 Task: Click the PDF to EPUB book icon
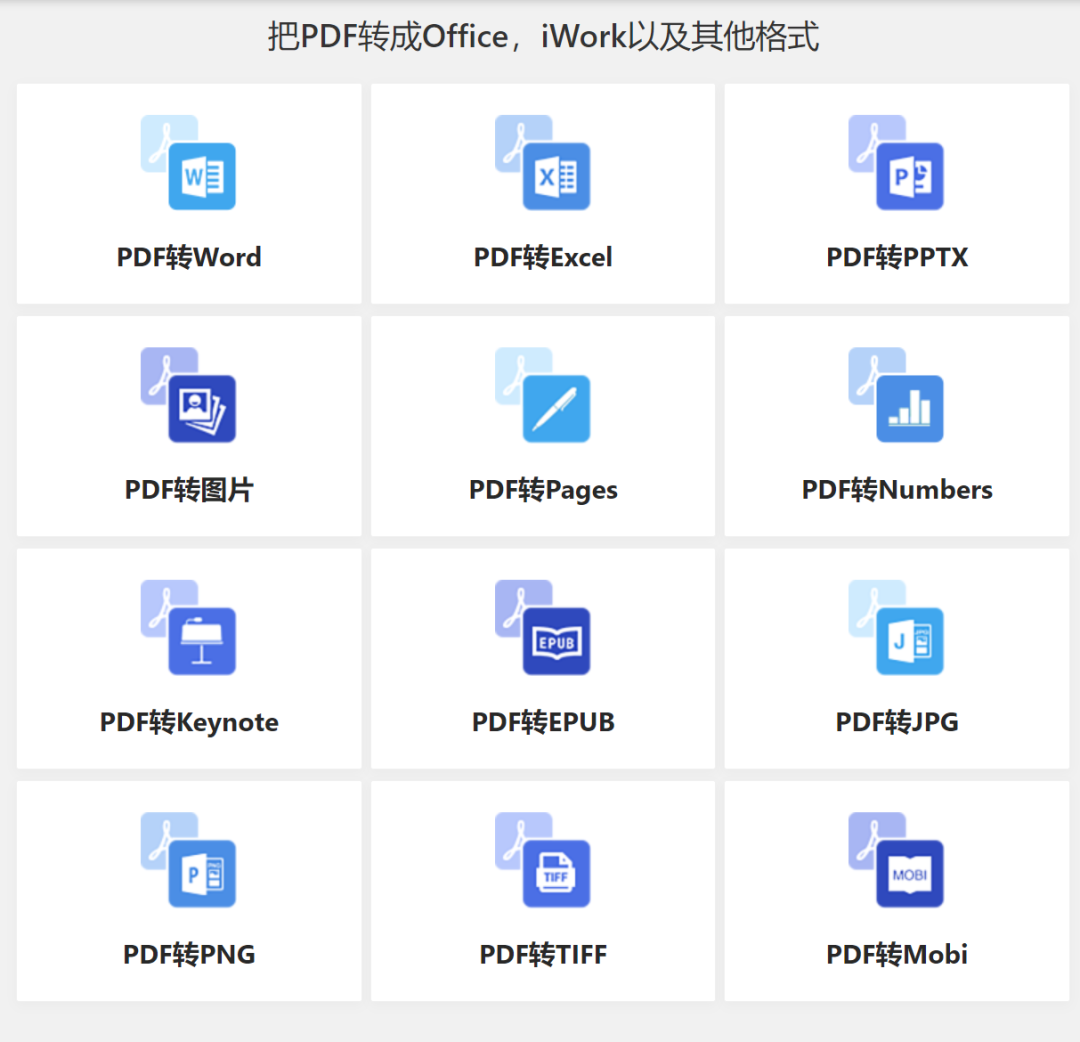[542, 627]
